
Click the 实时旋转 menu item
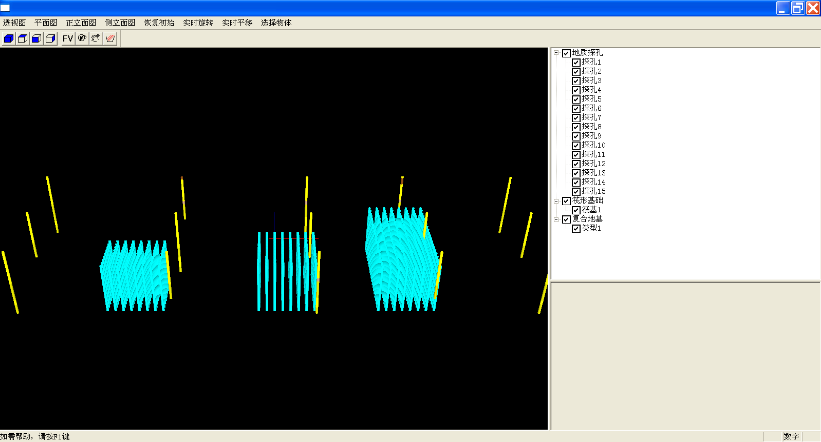click(x=198, y=23)
